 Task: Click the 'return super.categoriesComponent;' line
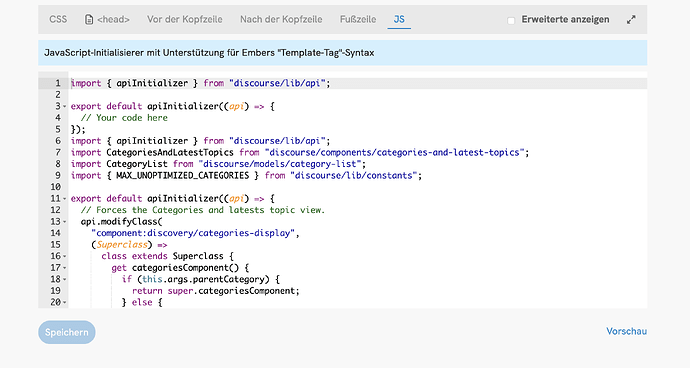(216, 291)
